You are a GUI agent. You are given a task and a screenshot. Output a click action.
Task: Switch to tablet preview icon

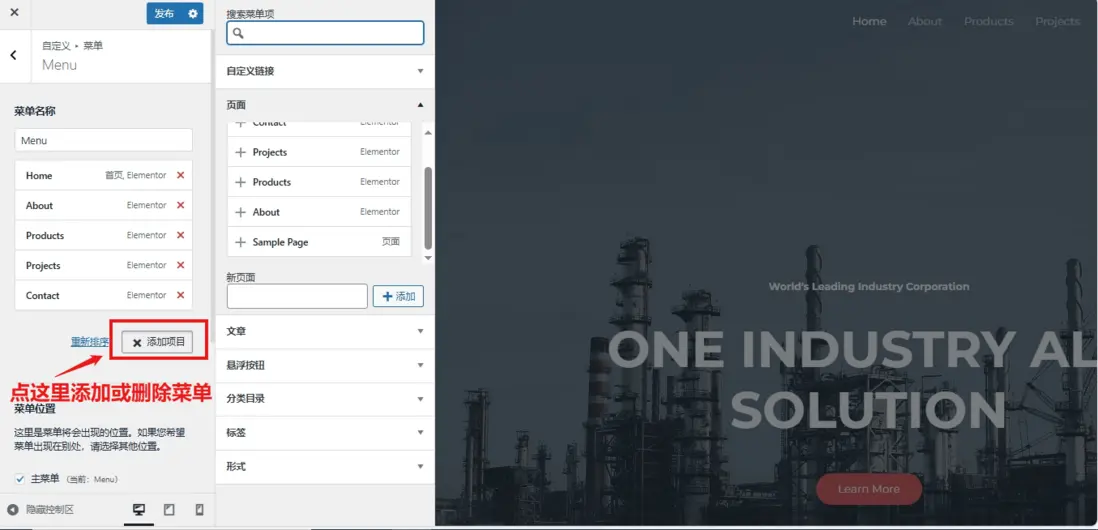pyautogui.click(x=169, y=510)
